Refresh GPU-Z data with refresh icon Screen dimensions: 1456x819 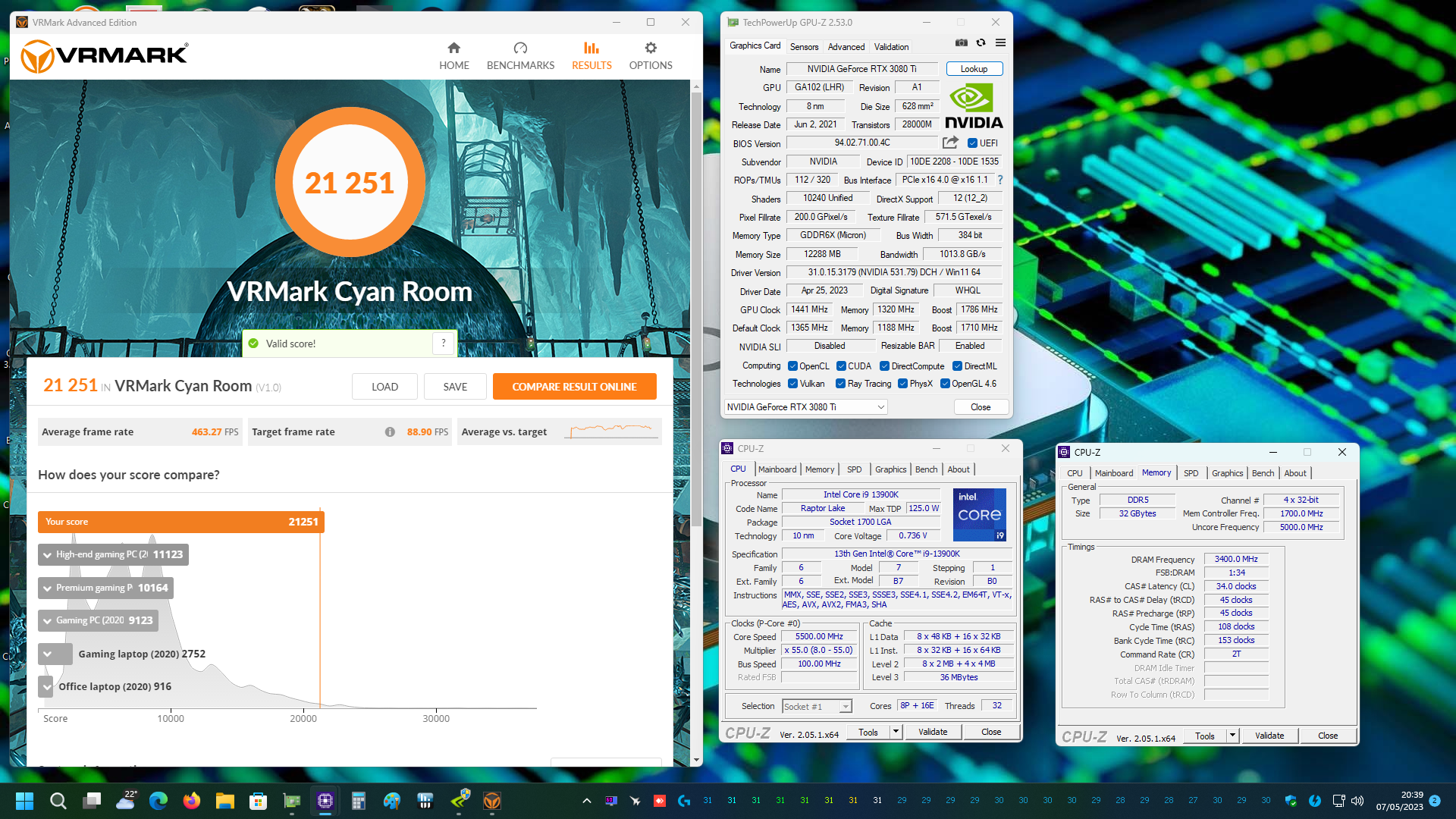[981, 43]
